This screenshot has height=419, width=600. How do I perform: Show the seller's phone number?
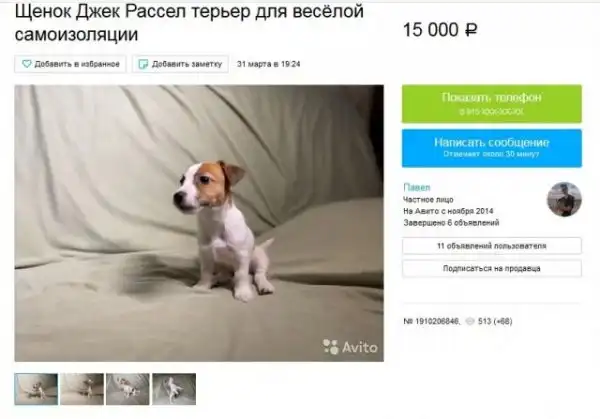492,104
